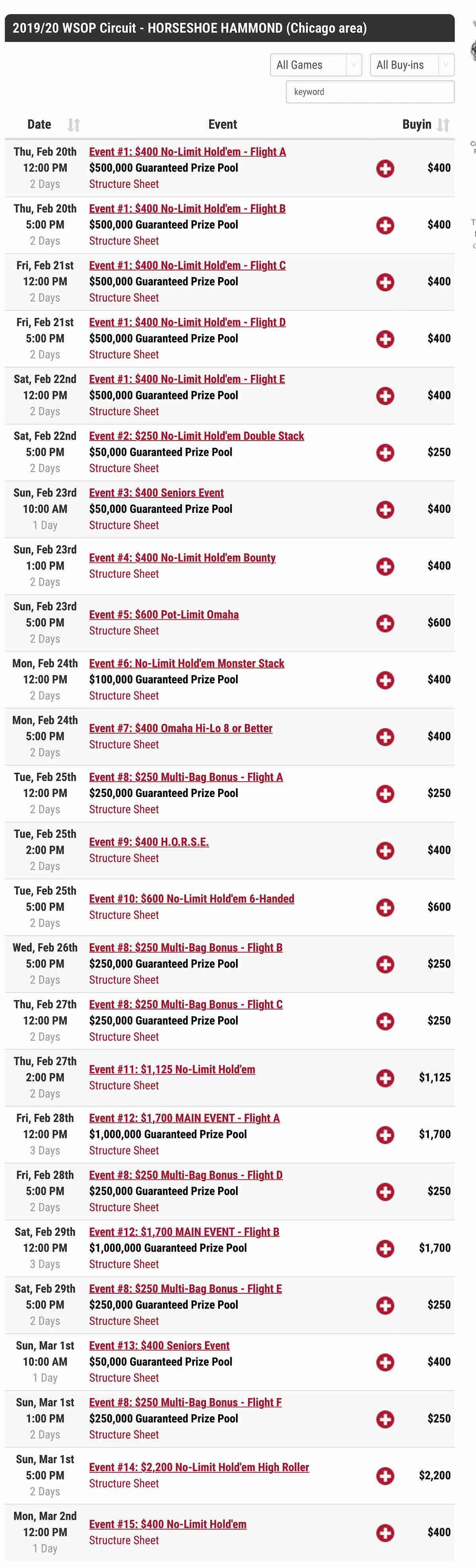476x1568 pixels.
Task: Open Event #6 Monster Stack link
Action: 186,663
